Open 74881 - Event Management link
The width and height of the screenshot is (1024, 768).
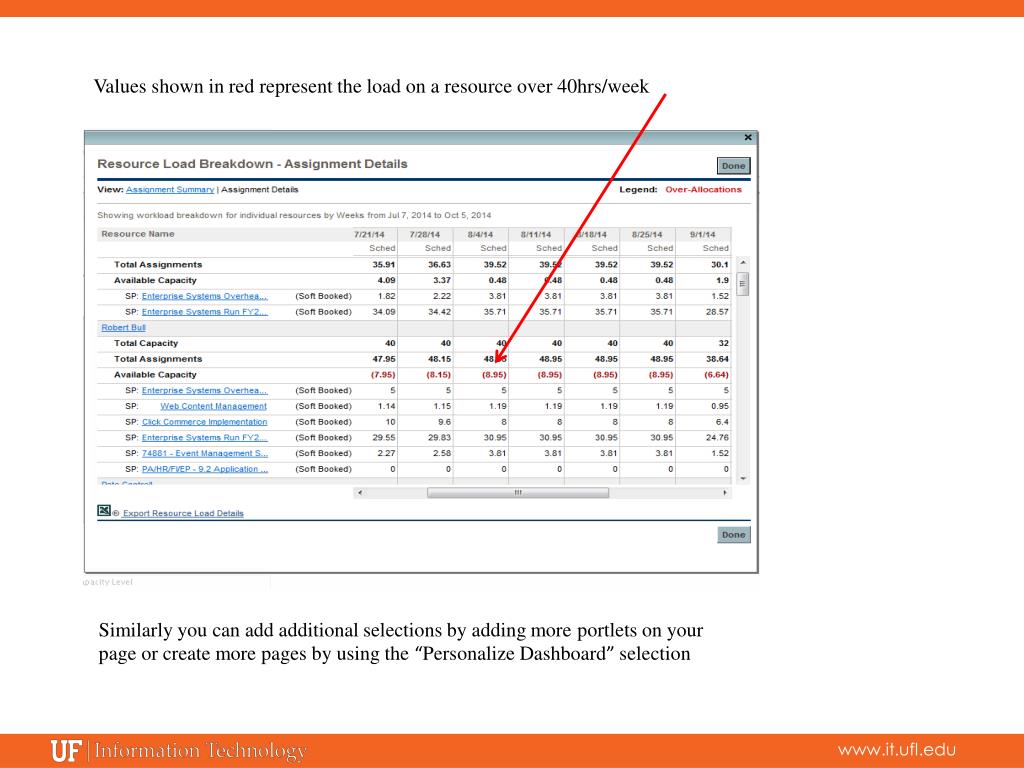pyautogui.click(x=204, y=453)
